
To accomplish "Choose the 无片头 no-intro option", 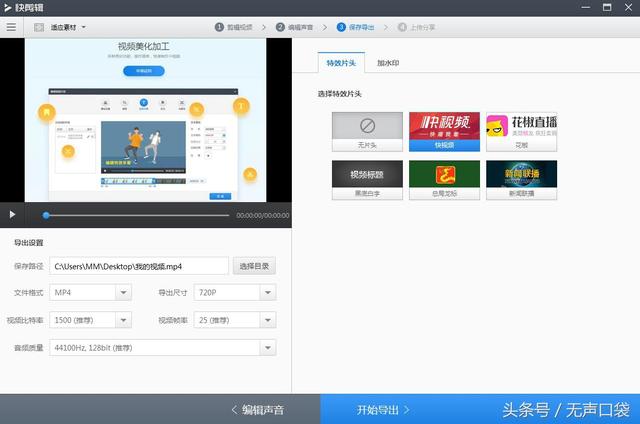I will click(367, 130).
